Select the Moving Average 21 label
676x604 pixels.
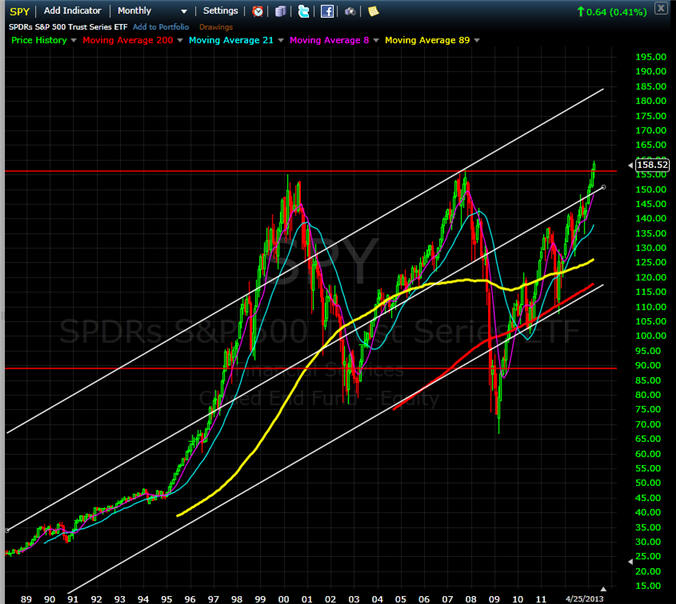click(231, 40)
